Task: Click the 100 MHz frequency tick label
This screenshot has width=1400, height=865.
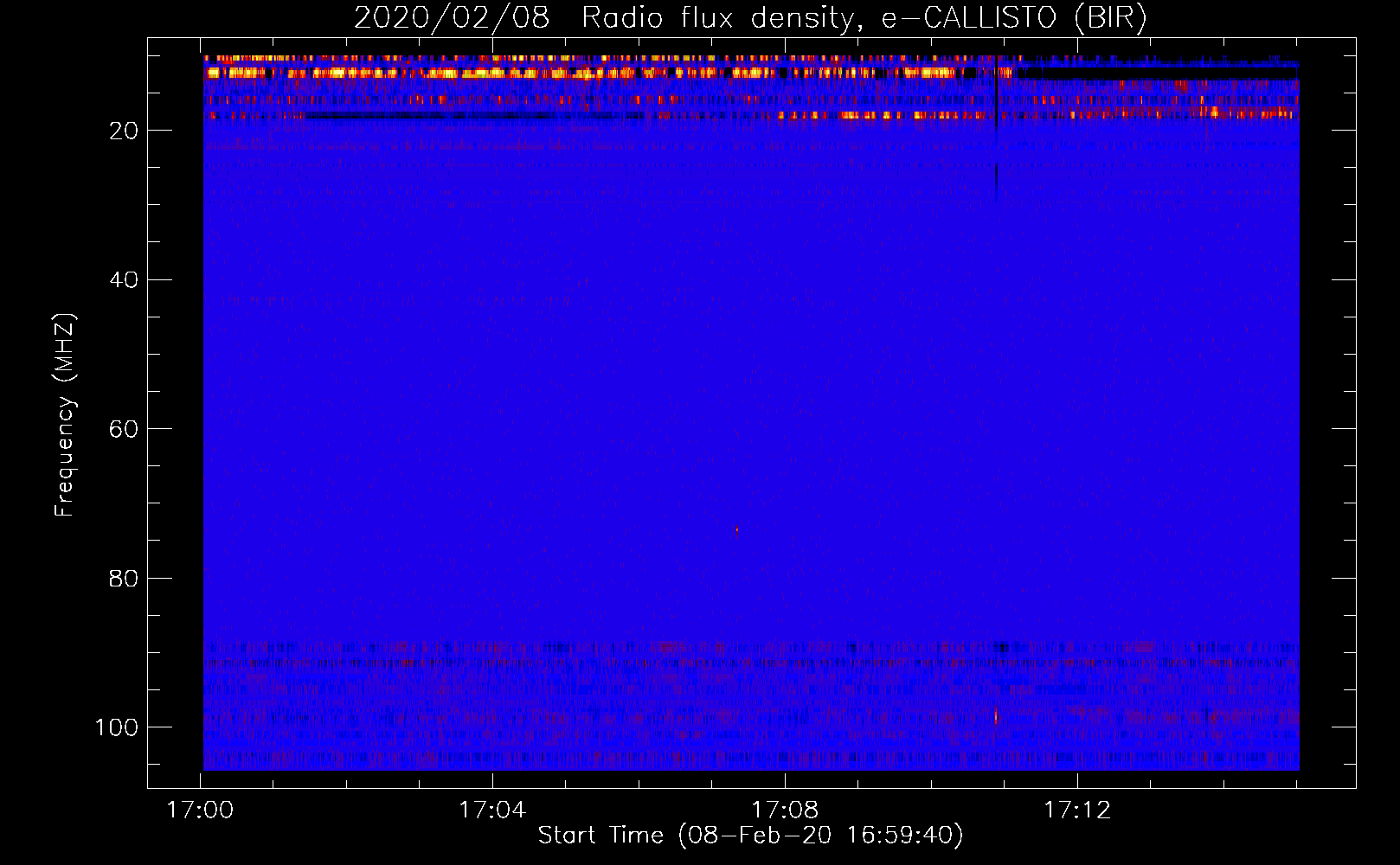Action: (x=117, y=727)
